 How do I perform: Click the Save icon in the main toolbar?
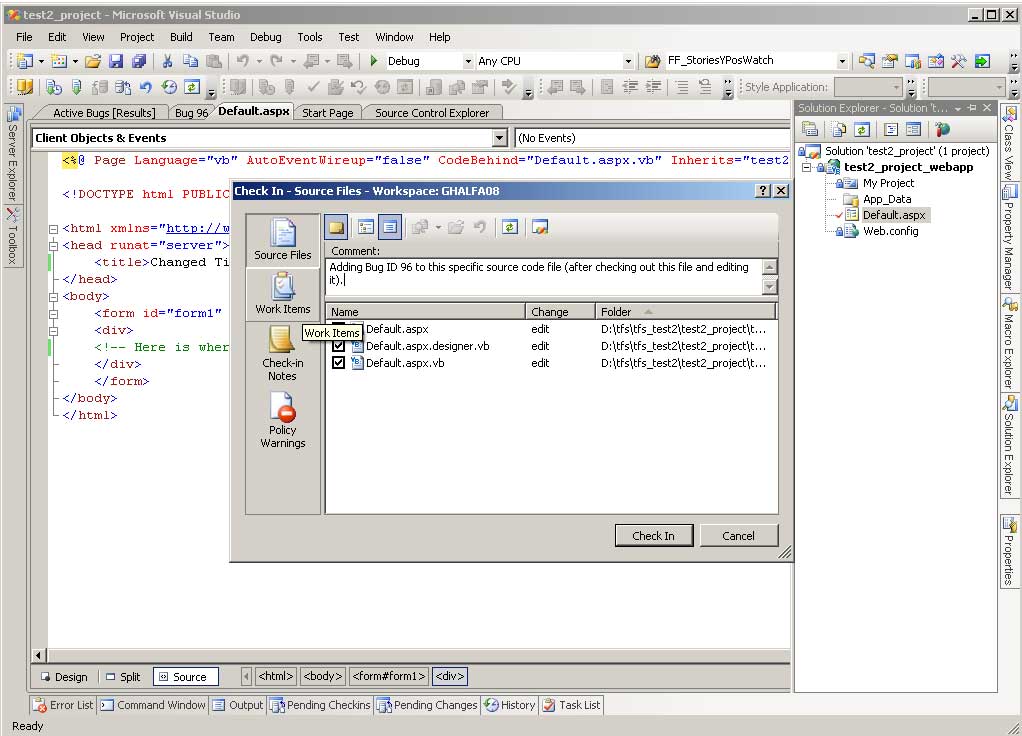coord(116,61)
